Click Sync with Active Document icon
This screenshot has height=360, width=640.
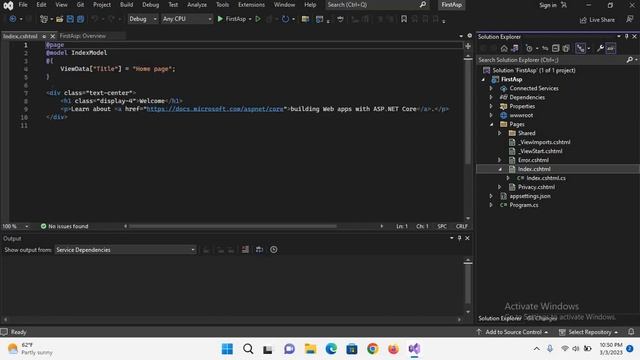pos(545,49)
